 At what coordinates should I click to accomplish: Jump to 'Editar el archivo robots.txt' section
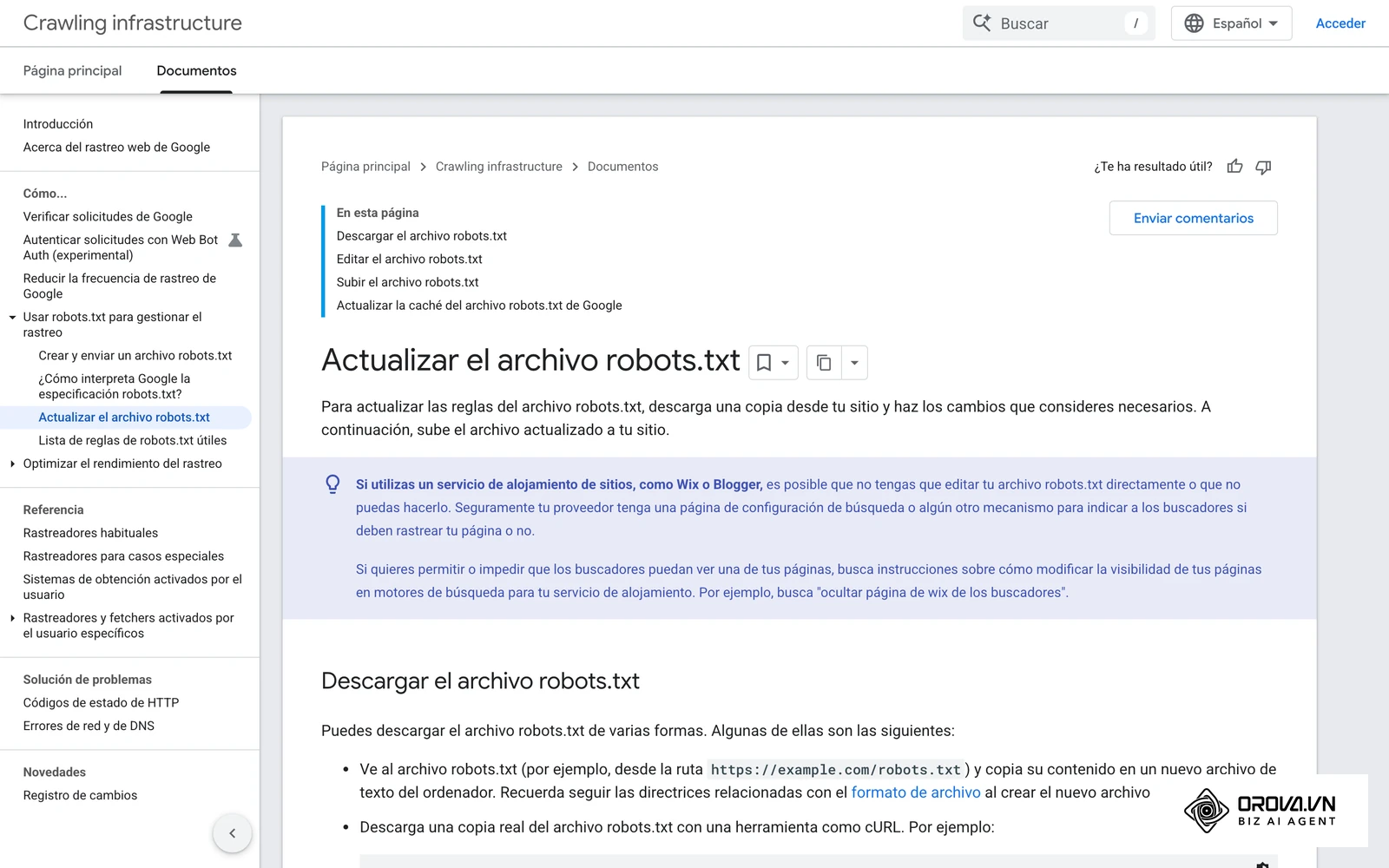point(410,260)
